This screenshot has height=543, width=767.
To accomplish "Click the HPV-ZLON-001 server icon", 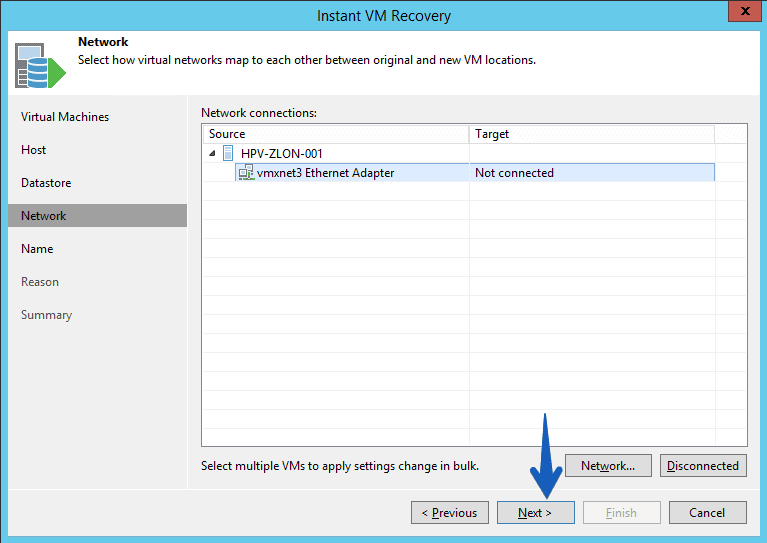I will (x=228, y=153).
